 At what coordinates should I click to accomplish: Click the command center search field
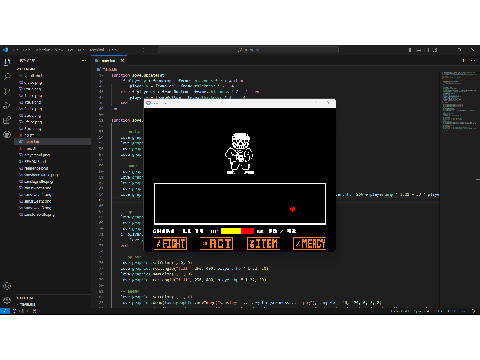coord(248,50)
